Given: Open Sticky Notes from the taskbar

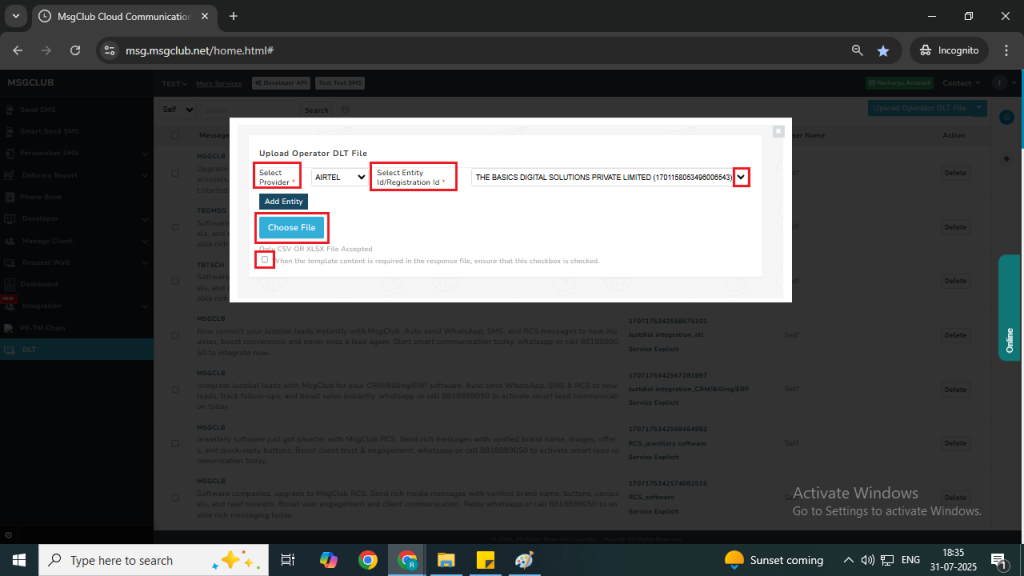Looking at the screenshot, I should 485,560.
